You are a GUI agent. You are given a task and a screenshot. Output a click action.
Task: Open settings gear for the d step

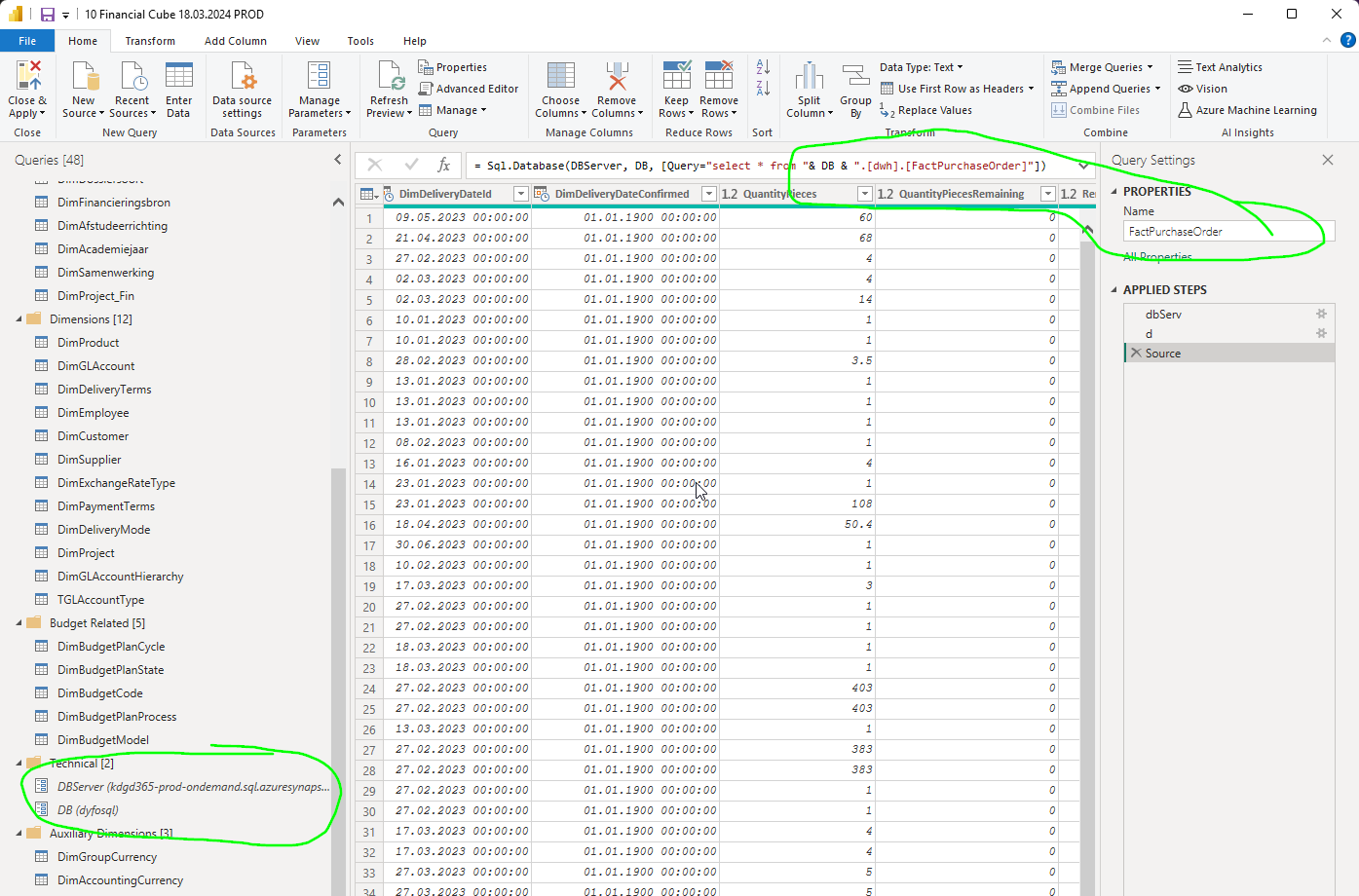1321,333
